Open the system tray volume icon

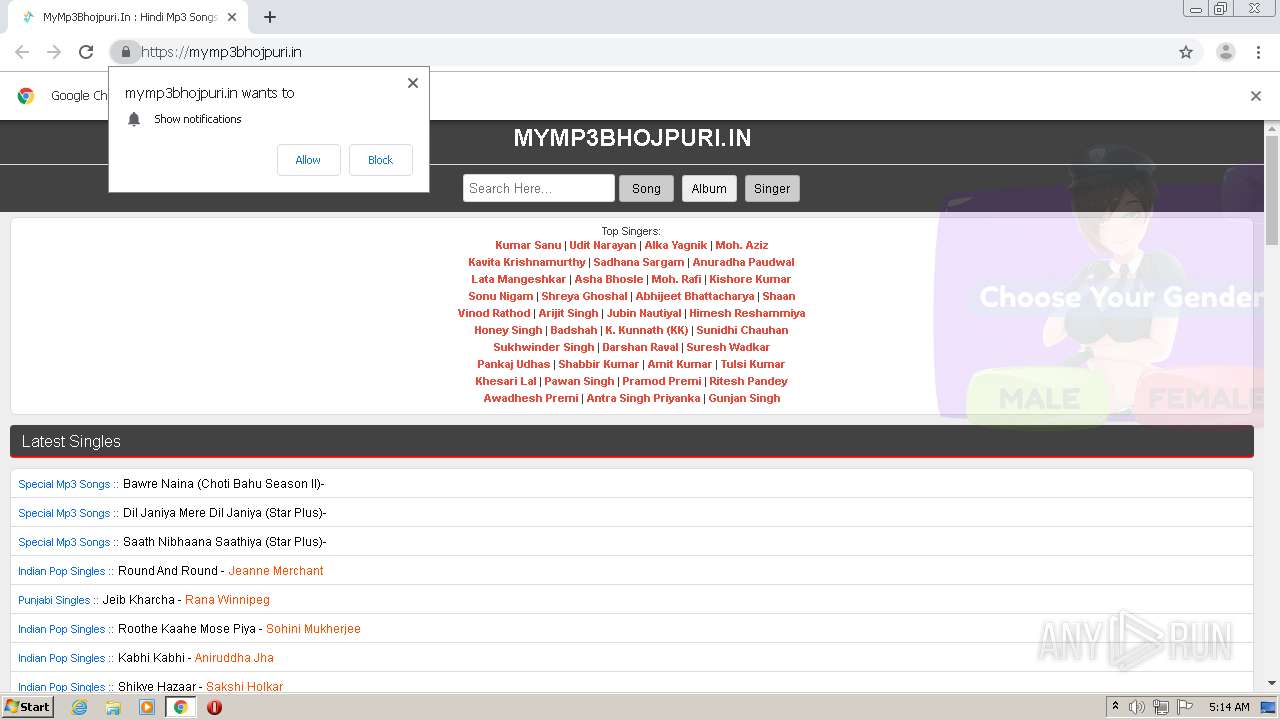1137,707
